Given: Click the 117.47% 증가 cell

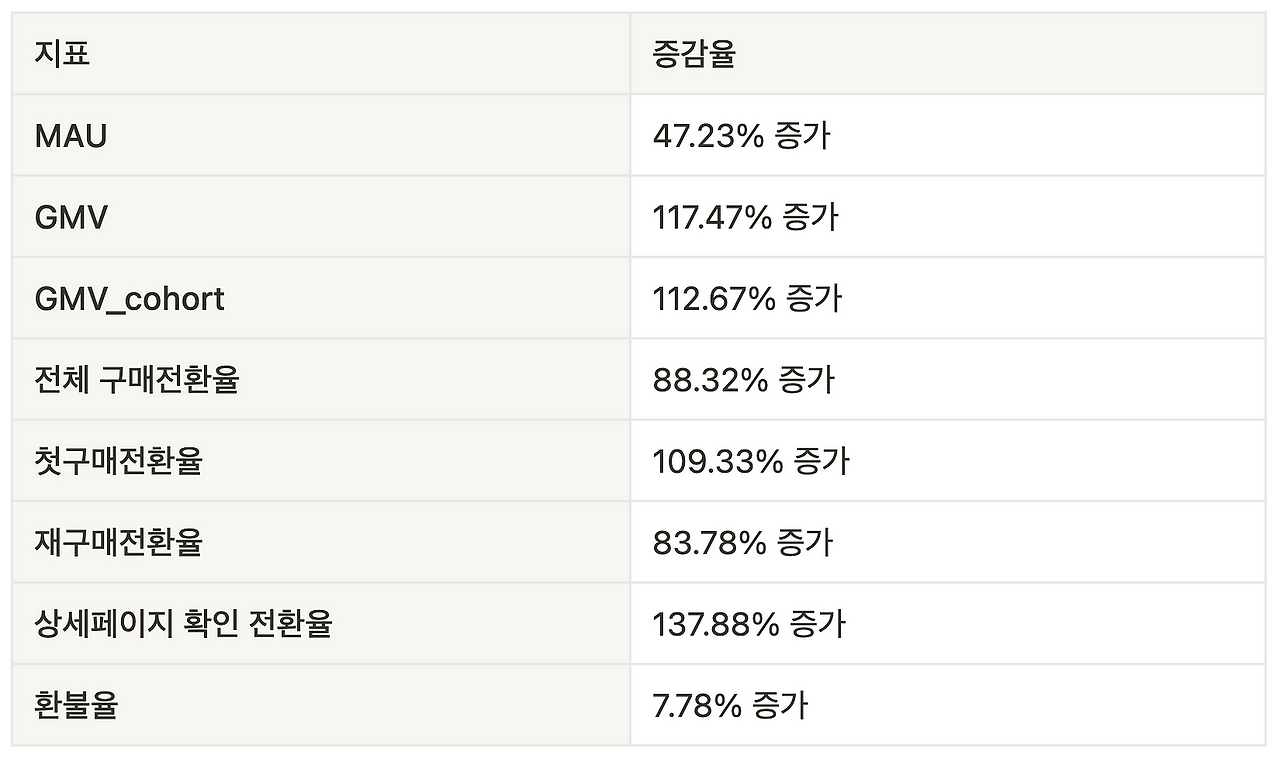Looking at the screenshot, I should [745, 217].
